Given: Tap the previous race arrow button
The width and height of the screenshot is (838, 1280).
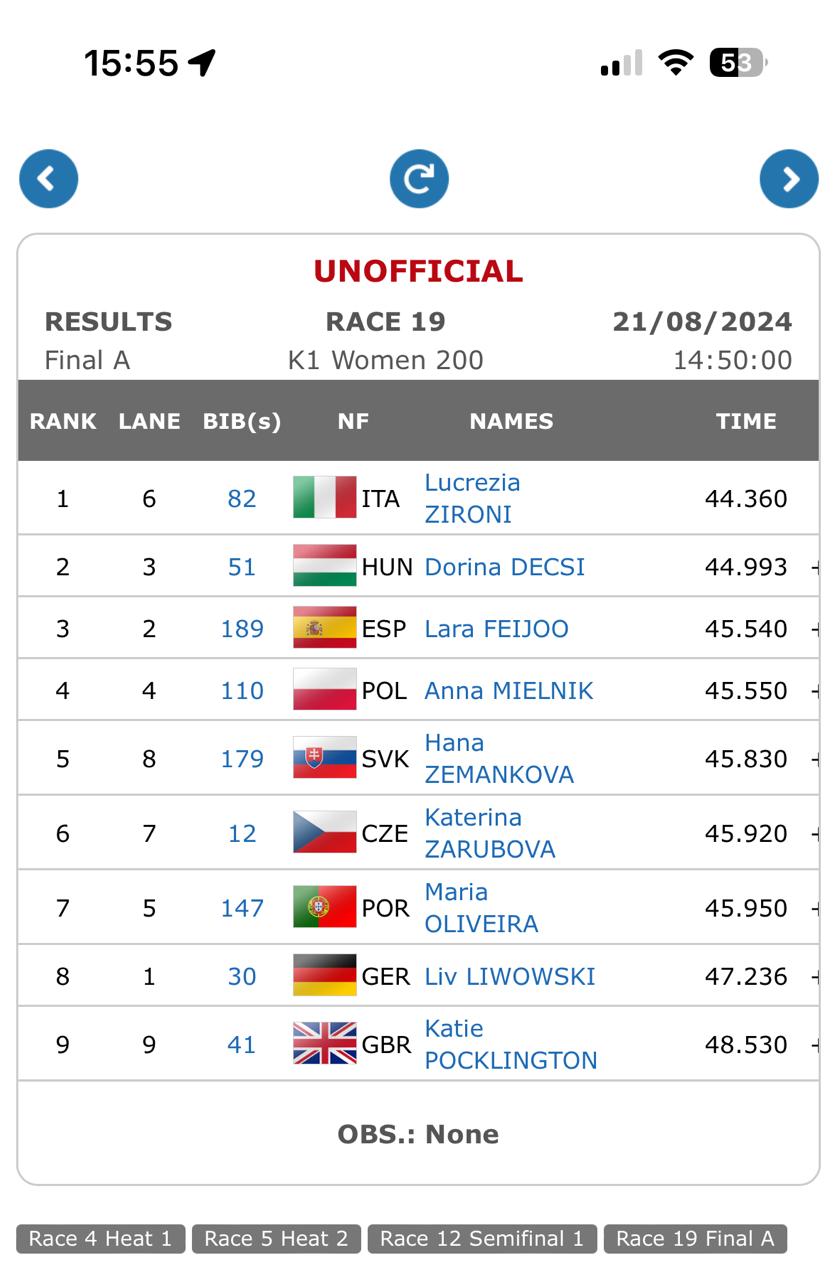Looking at the screenshot, I should pyautogui.click(x=48, y=179).
